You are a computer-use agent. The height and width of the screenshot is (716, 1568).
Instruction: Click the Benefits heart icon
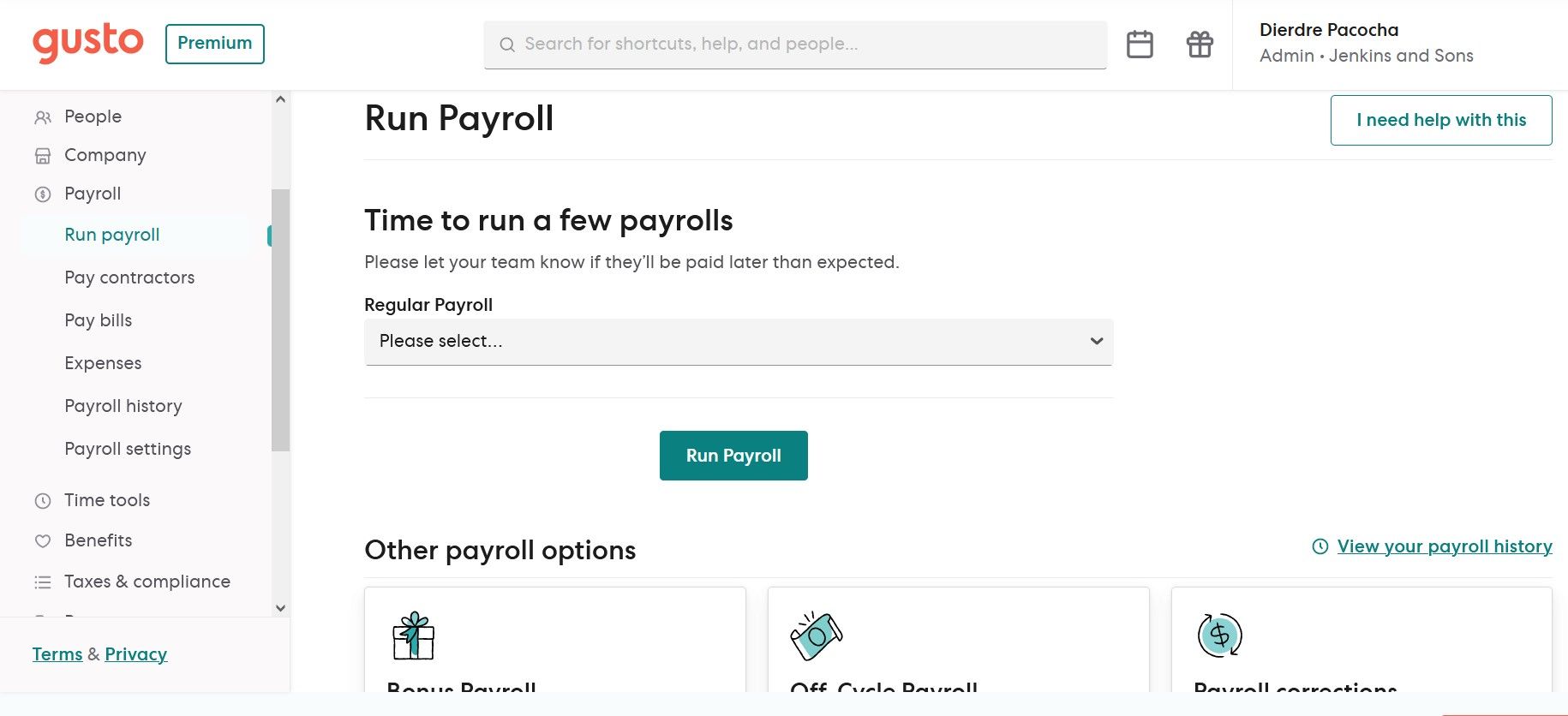point(43,541)
